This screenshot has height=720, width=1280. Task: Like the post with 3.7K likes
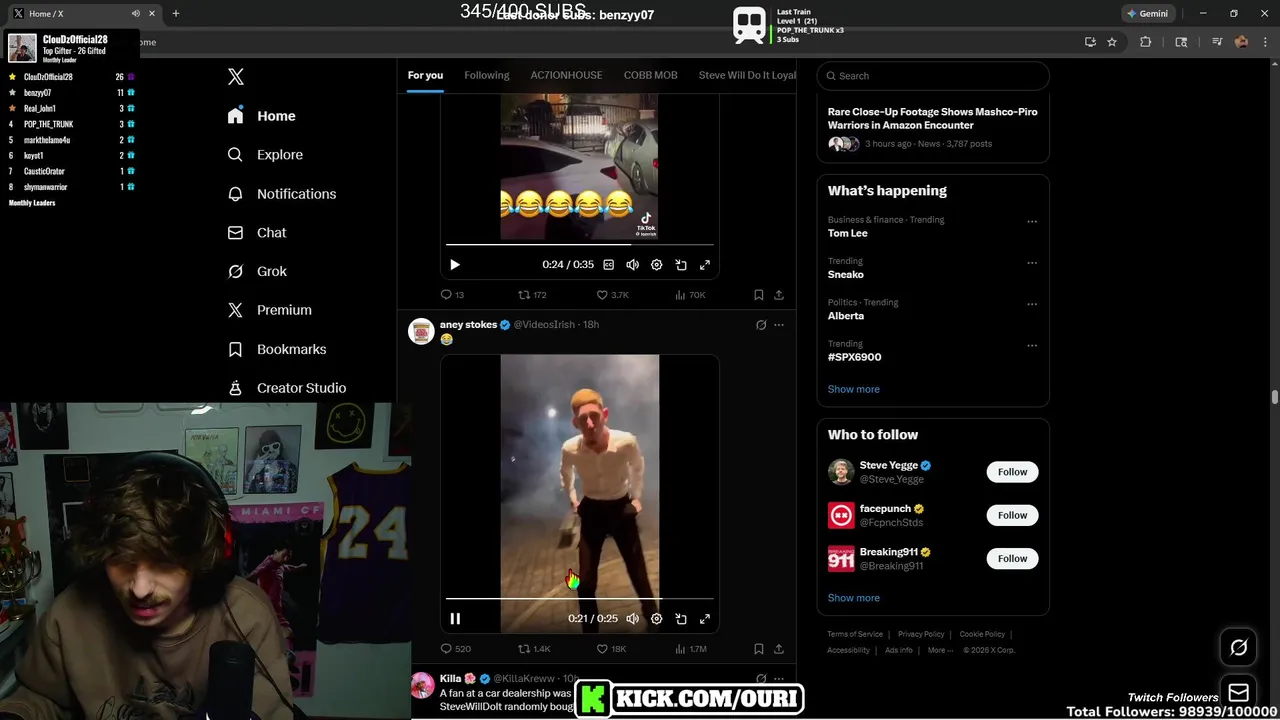pyautogui.click(x=612, y=295)
